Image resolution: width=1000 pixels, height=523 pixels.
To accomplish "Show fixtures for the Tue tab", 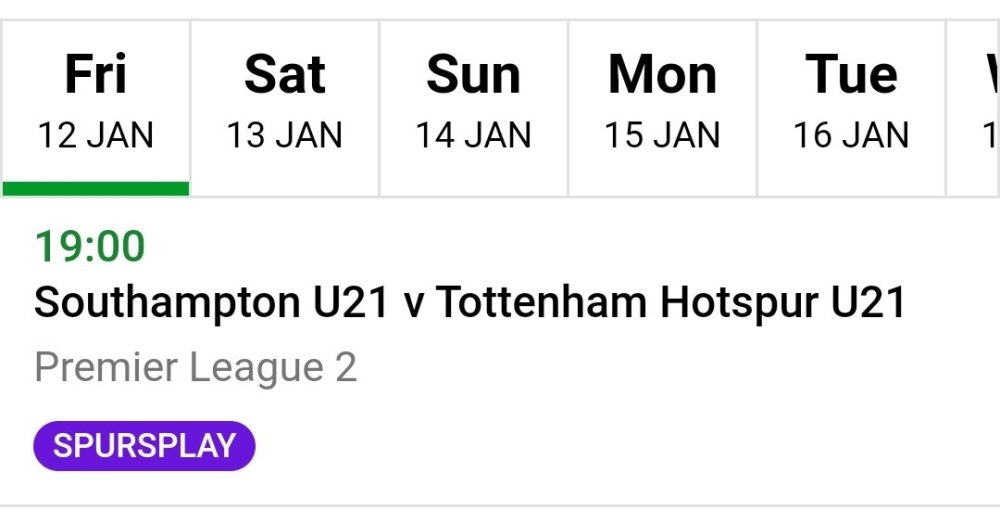I will [851, 75].
